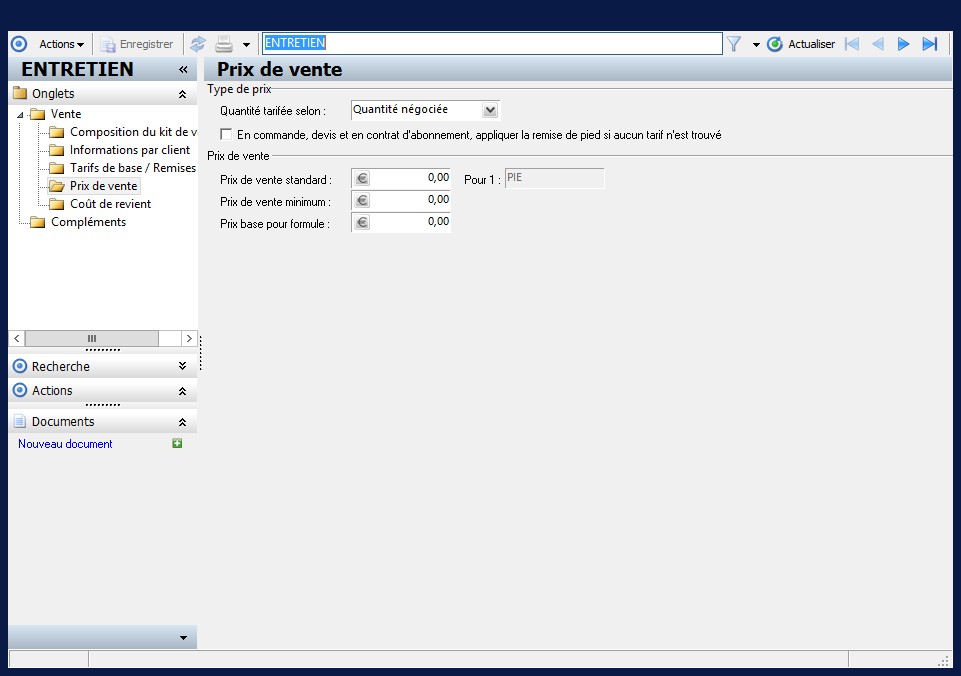Click the Onglets folder icon
961x676 pixels.
coord(20,93)
